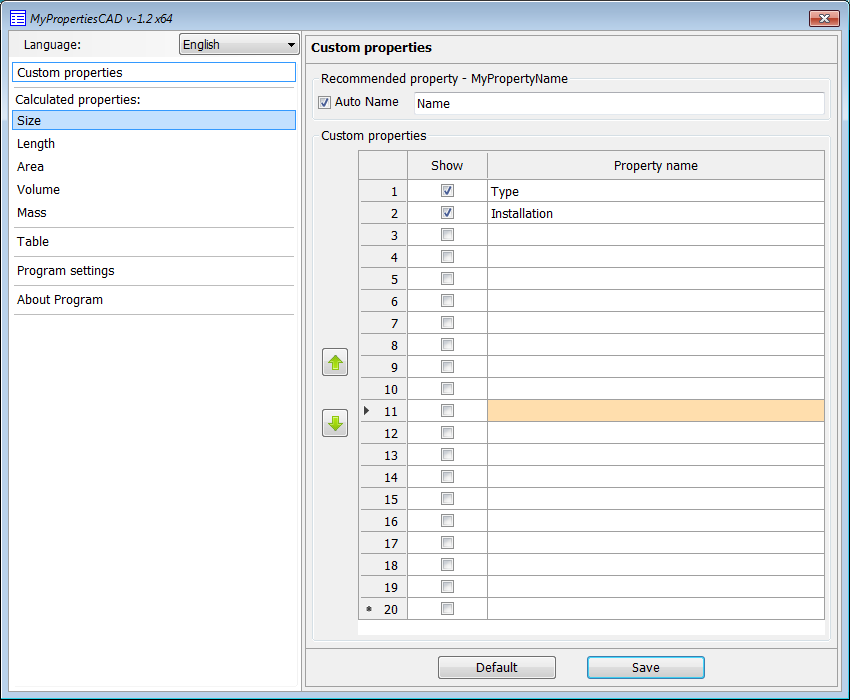Select Custom properties in sidebar
The image size is (850, 700).
[x=154, y=72]
